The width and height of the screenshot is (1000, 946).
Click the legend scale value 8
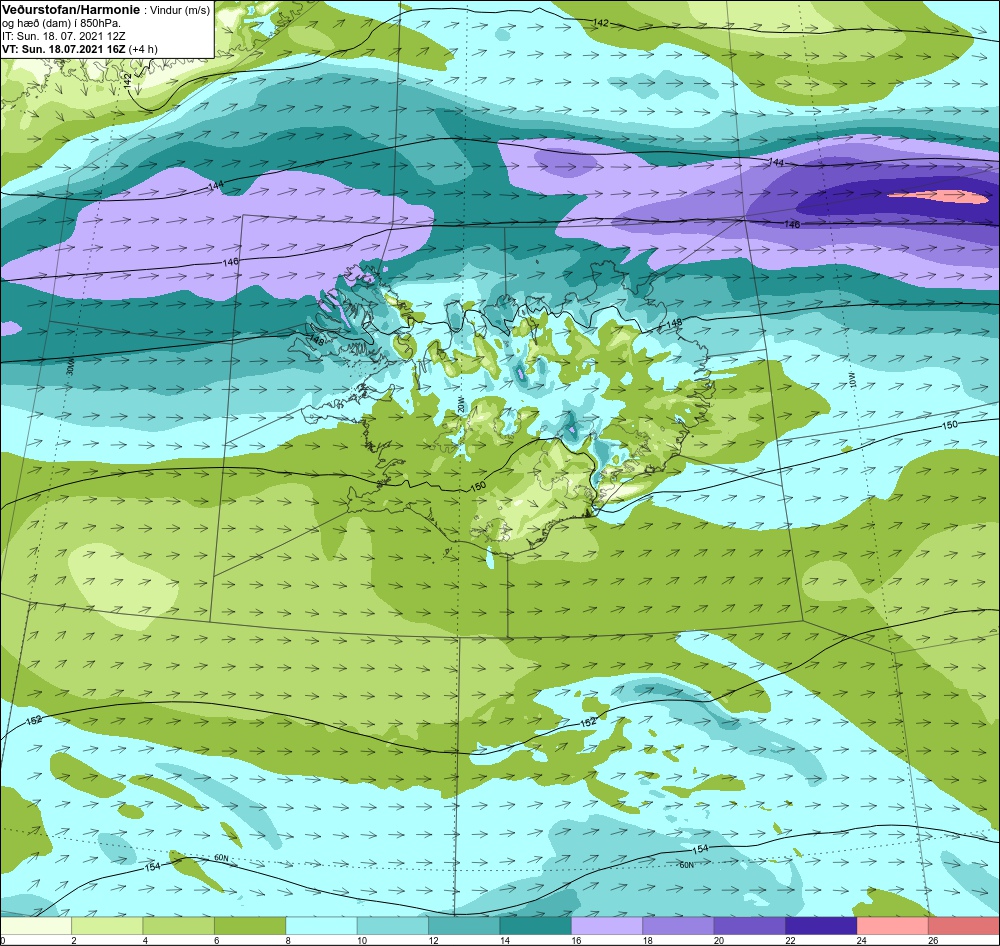(288, 940)
